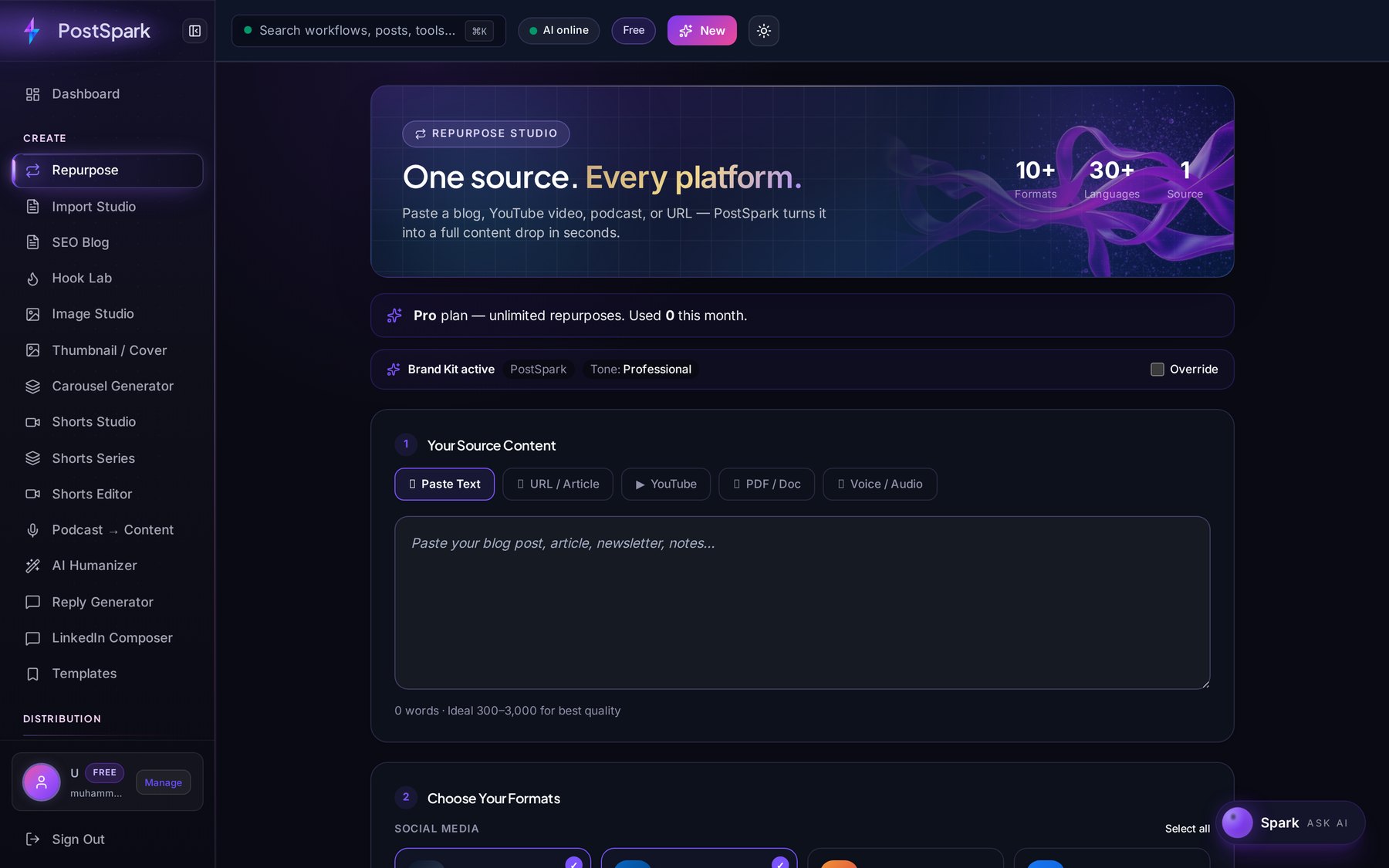Click the Image Studio picture icon
The width and height of the screenshot is (1389, 868).
click(32, 314)
